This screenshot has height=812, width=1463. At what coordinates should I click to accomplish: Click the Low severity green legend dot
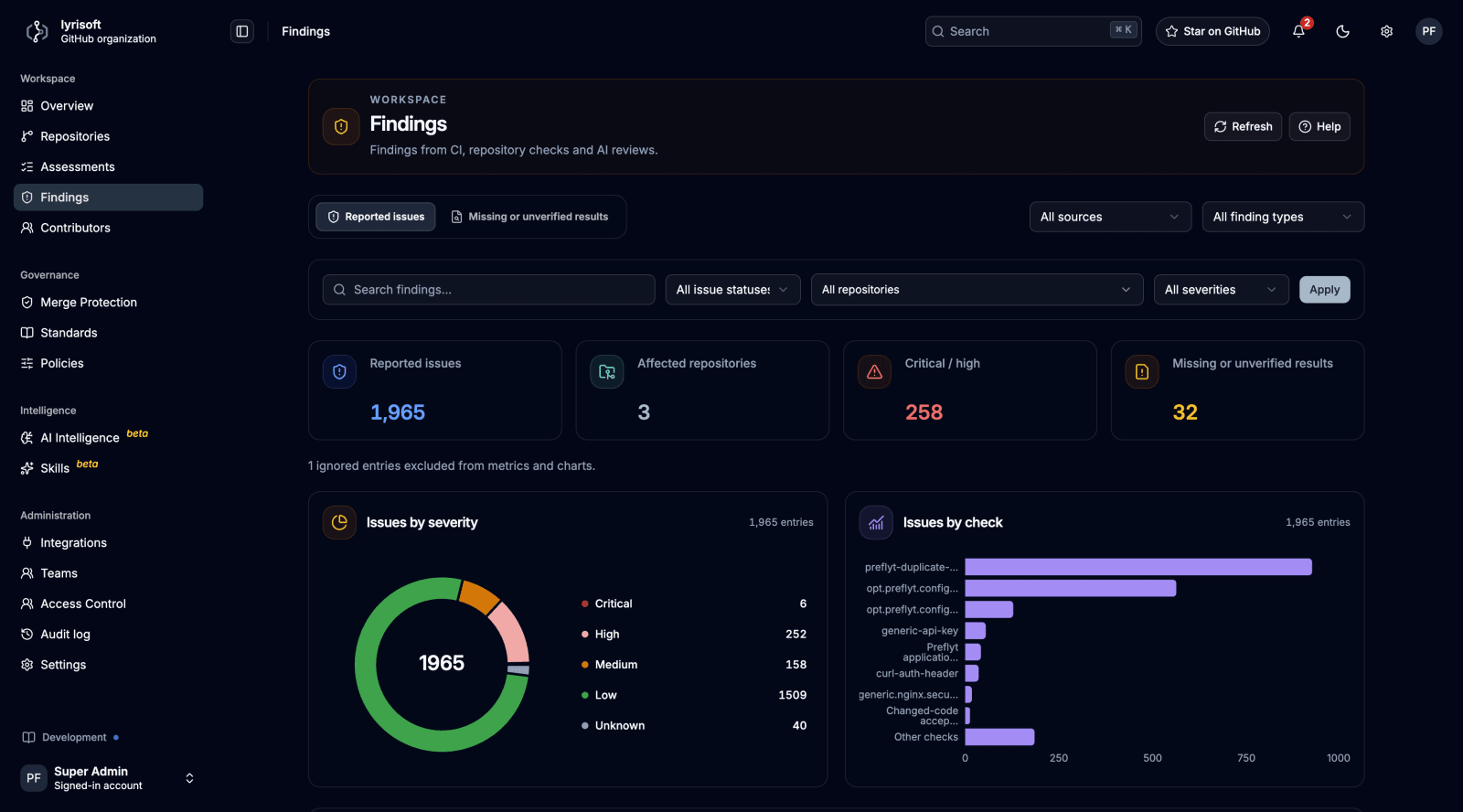point(584,695)
